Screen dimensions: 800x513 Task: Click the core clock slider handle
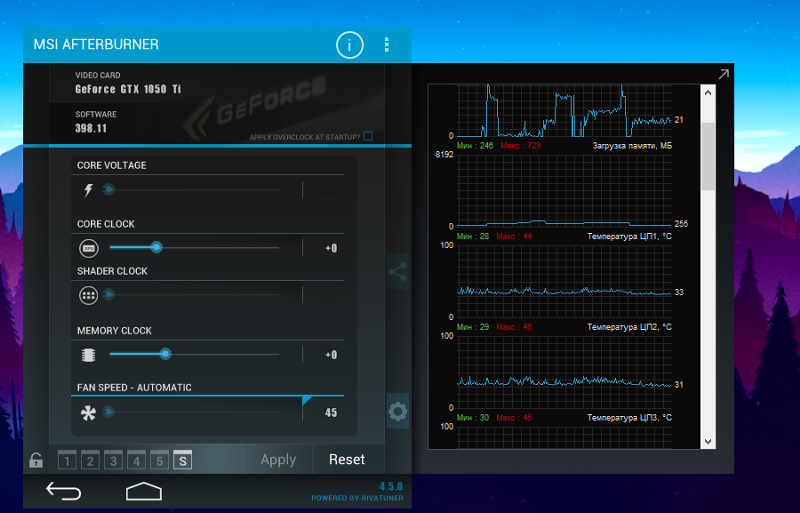(x=157, y=248)
